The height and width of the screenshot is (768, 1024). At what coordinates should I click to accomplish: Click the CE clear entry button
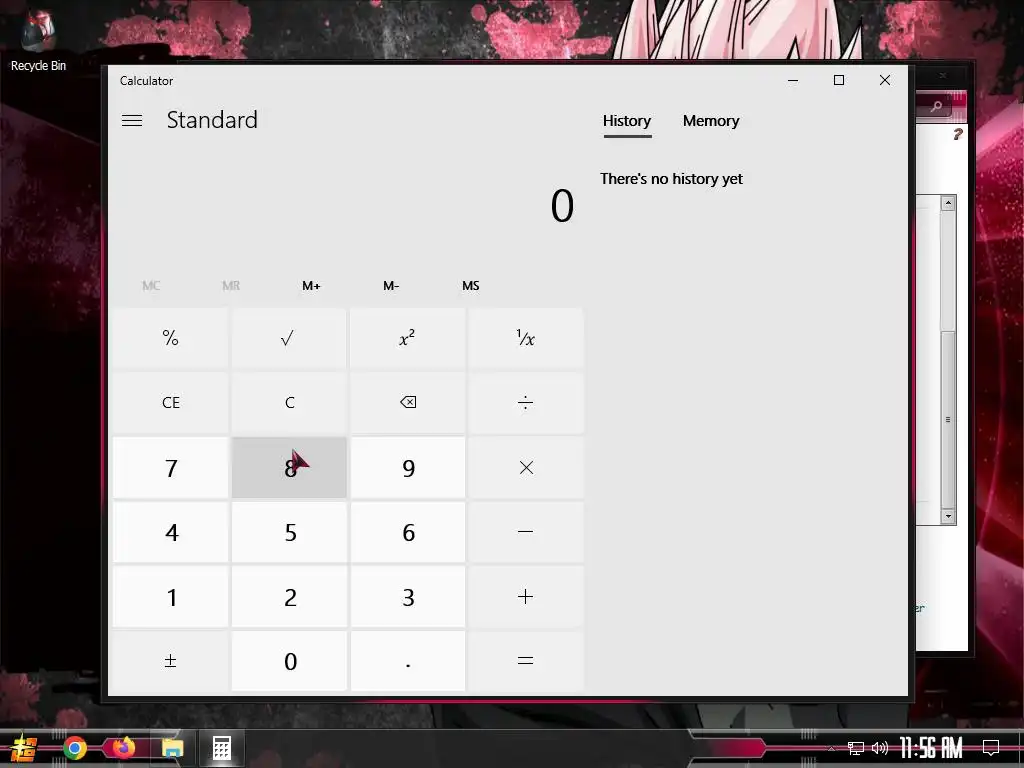point(170,402)
